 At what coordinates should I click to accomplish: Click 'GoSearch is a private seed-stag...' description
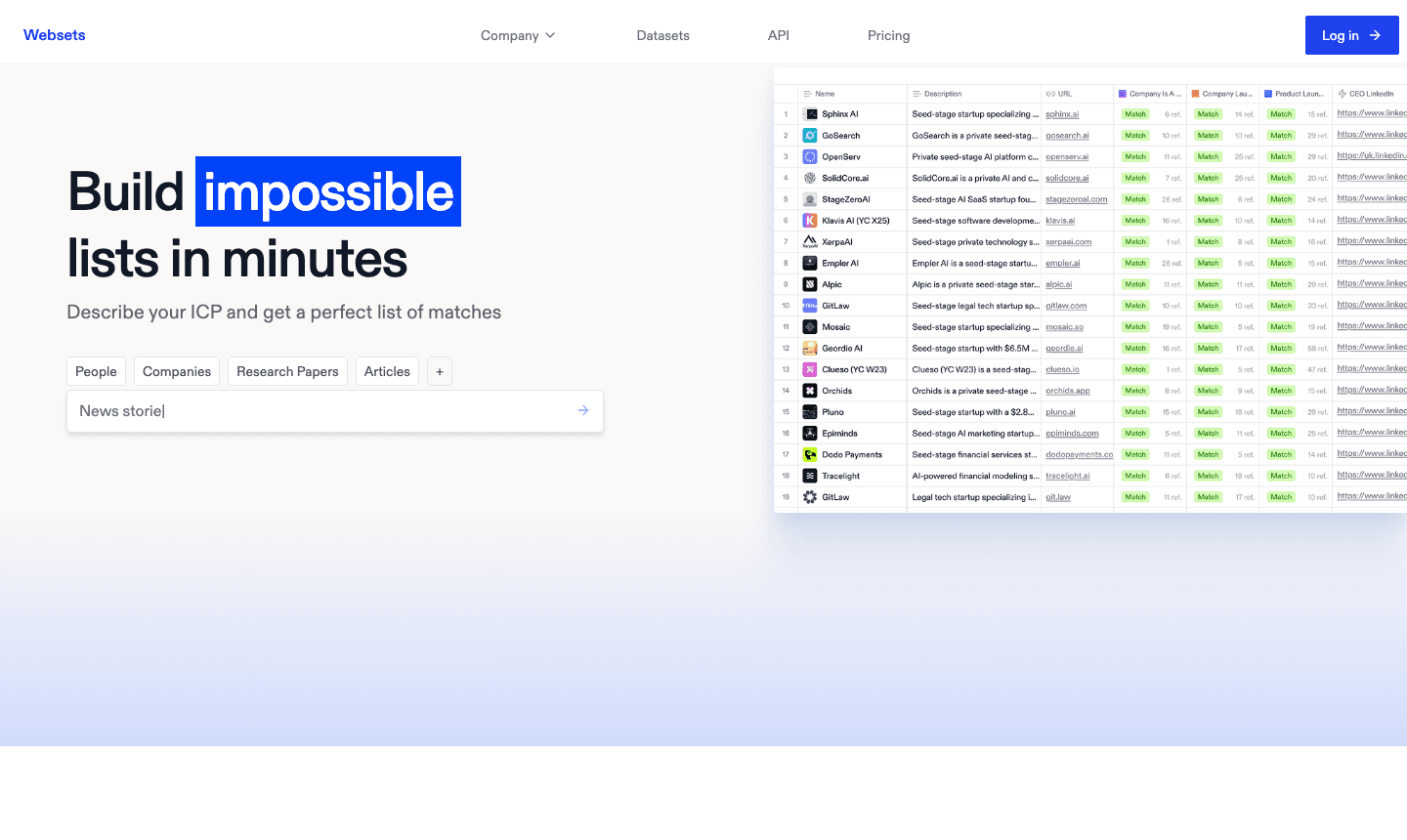pos(973,136)
